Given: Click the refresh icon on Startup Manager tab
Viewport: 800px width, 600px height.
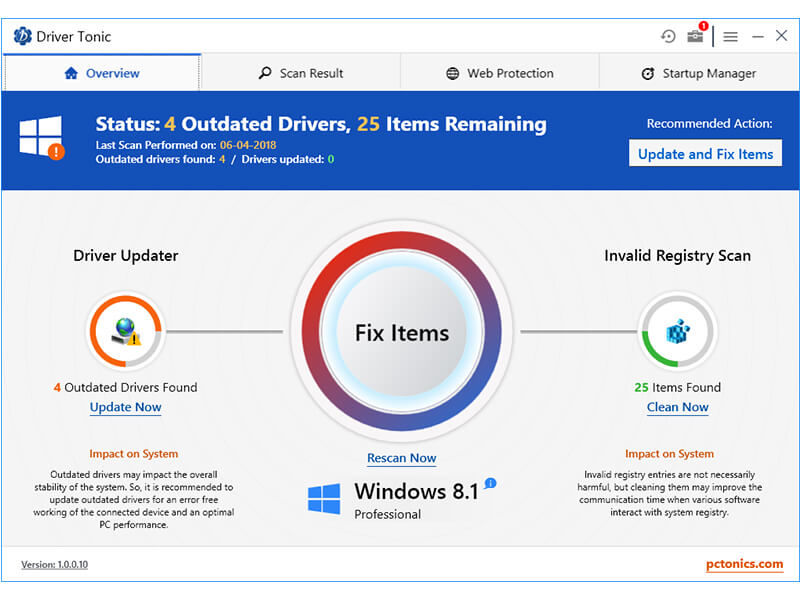Looking at the screenshot, I should click(x=648, y=73).
